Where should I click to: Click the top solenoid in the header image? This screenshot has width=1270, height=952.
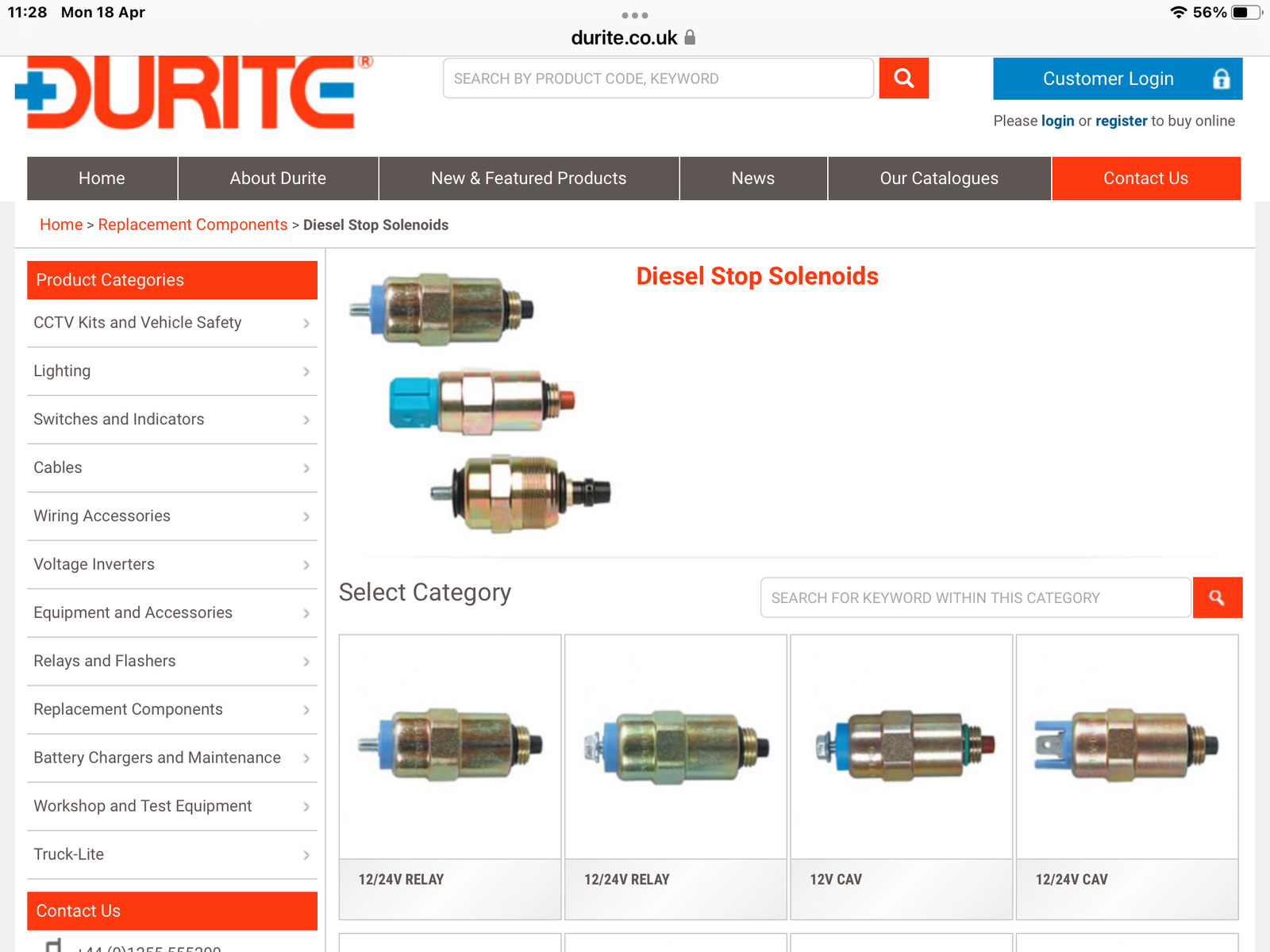pos(441,309)
